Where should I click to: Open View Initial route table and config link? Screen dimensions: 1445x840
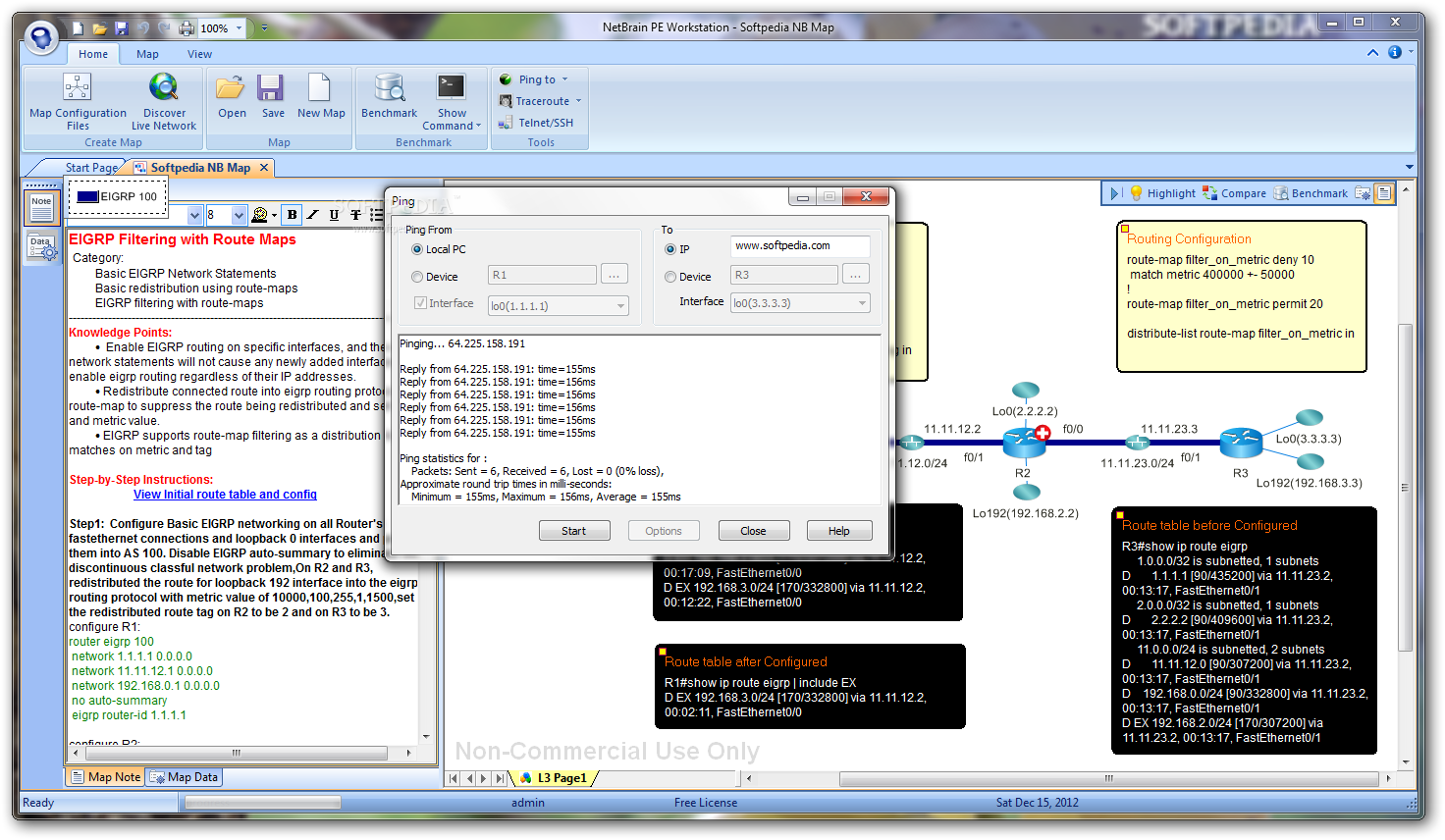225,495
